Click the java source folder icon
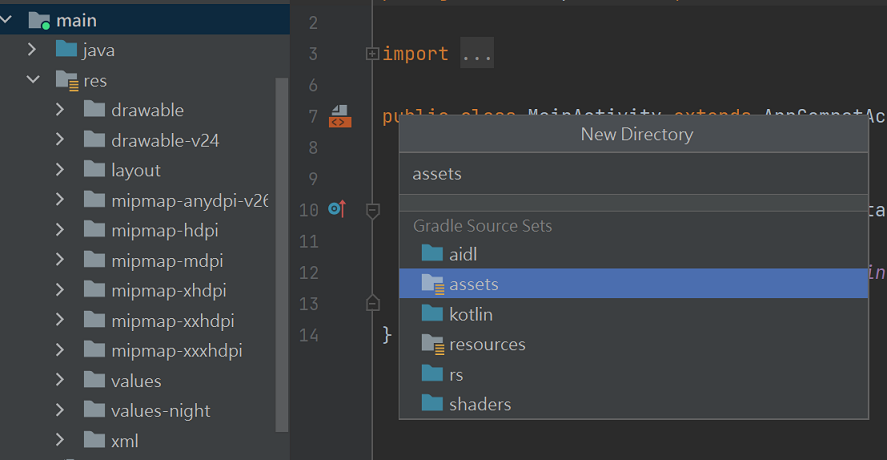 tap(67, 49)
